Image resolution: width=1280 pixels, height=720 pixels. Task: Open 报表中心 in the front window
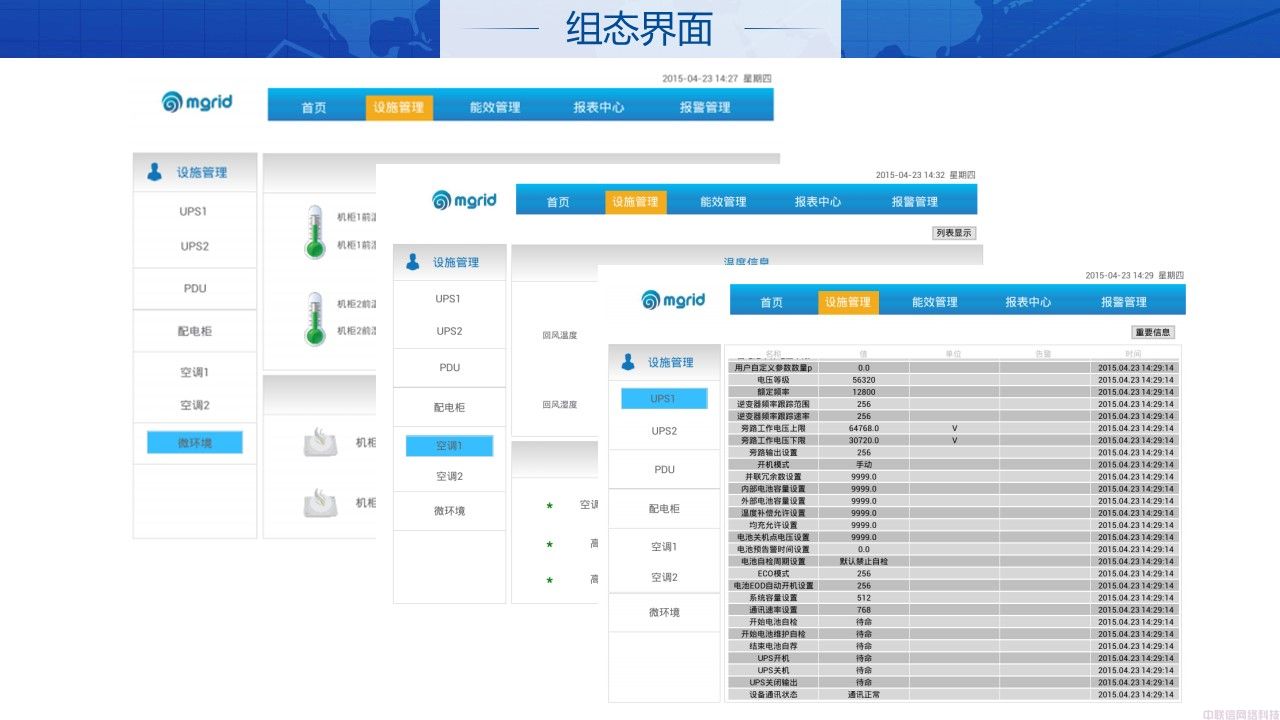pos(1028,302)
